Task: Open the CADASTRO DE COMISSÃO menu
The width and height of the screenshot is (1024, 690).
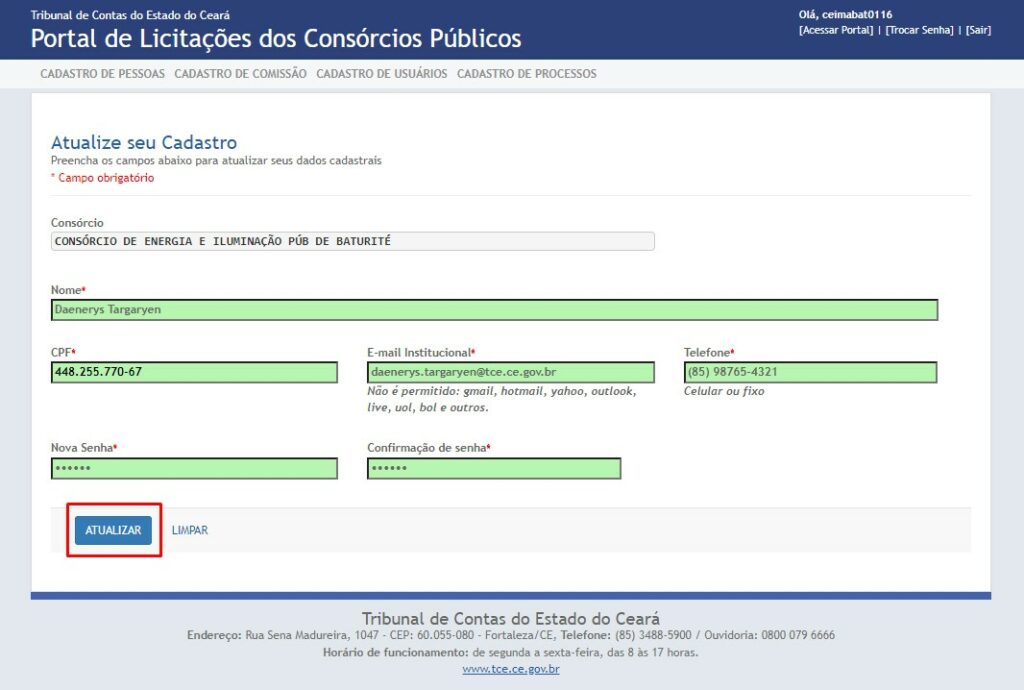Action: (x=240, y=74)
